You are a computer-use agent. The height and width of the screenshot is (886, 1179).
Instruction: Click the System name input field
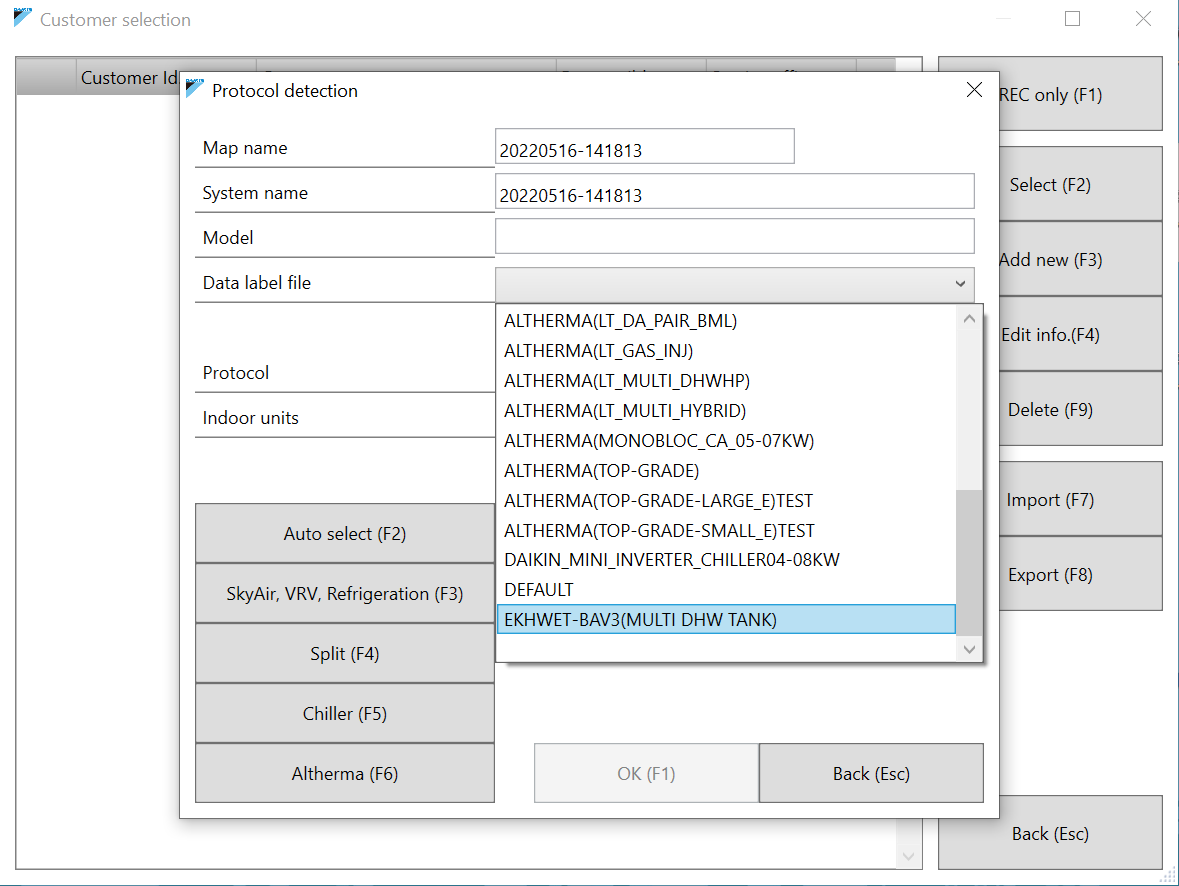735,192
